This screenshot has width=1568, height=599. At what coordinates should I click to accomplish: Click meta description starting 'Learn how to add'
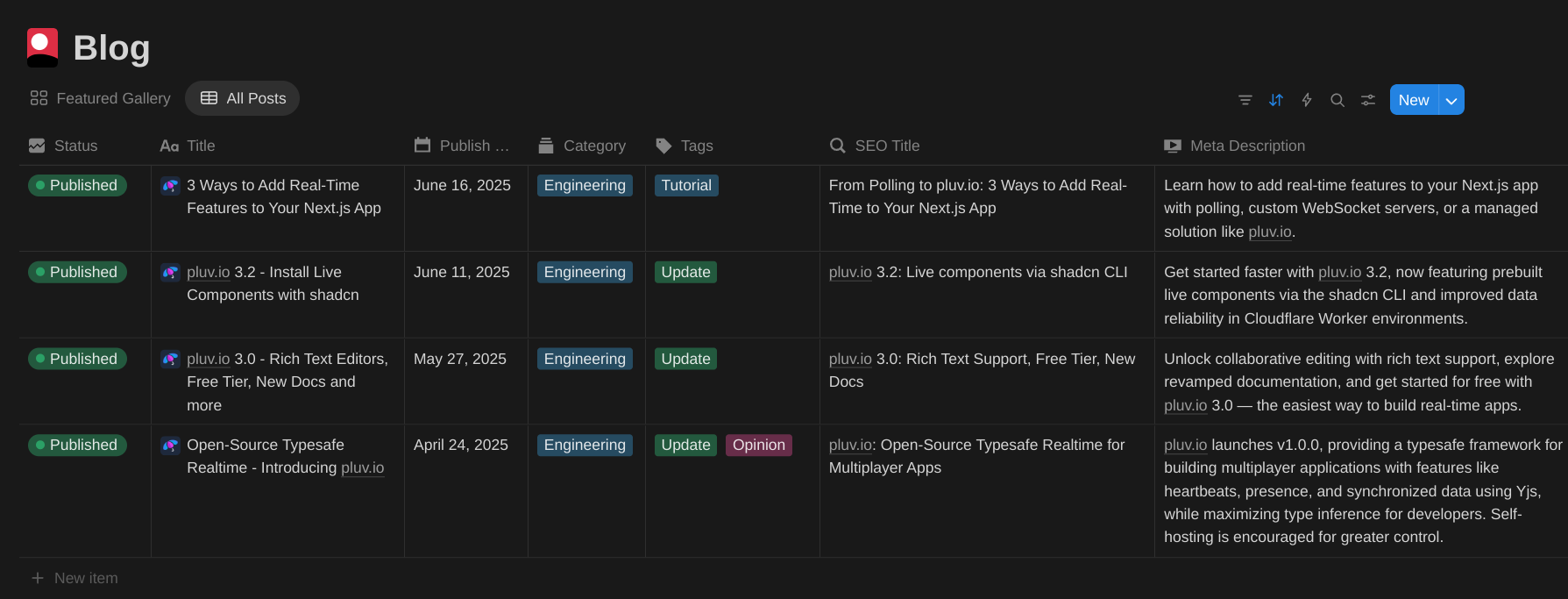[x=1351, y=208]
